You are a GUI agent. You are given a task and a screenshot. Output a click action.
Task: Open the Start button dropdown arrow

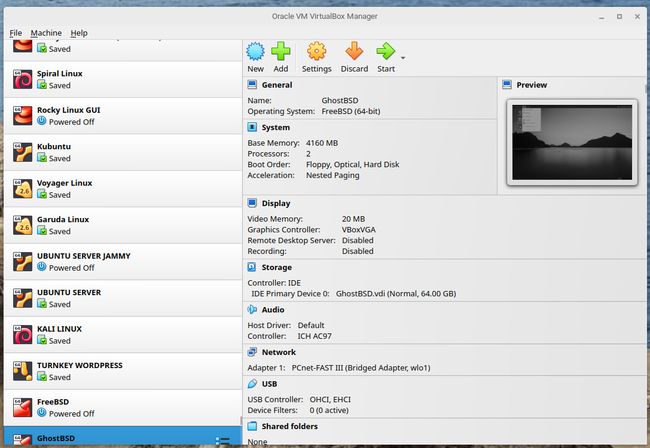[403, 58]
